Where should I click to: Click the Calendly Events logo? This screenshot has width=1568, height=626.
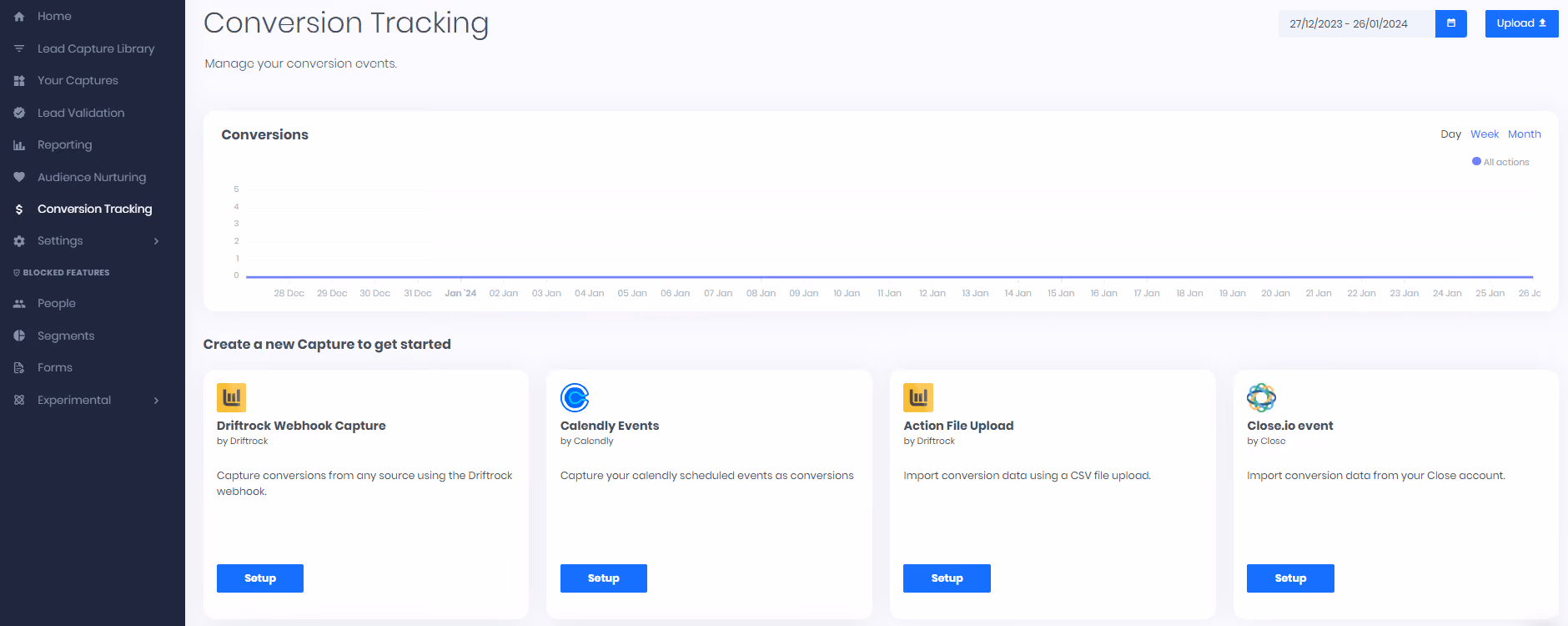click(575, 397)
